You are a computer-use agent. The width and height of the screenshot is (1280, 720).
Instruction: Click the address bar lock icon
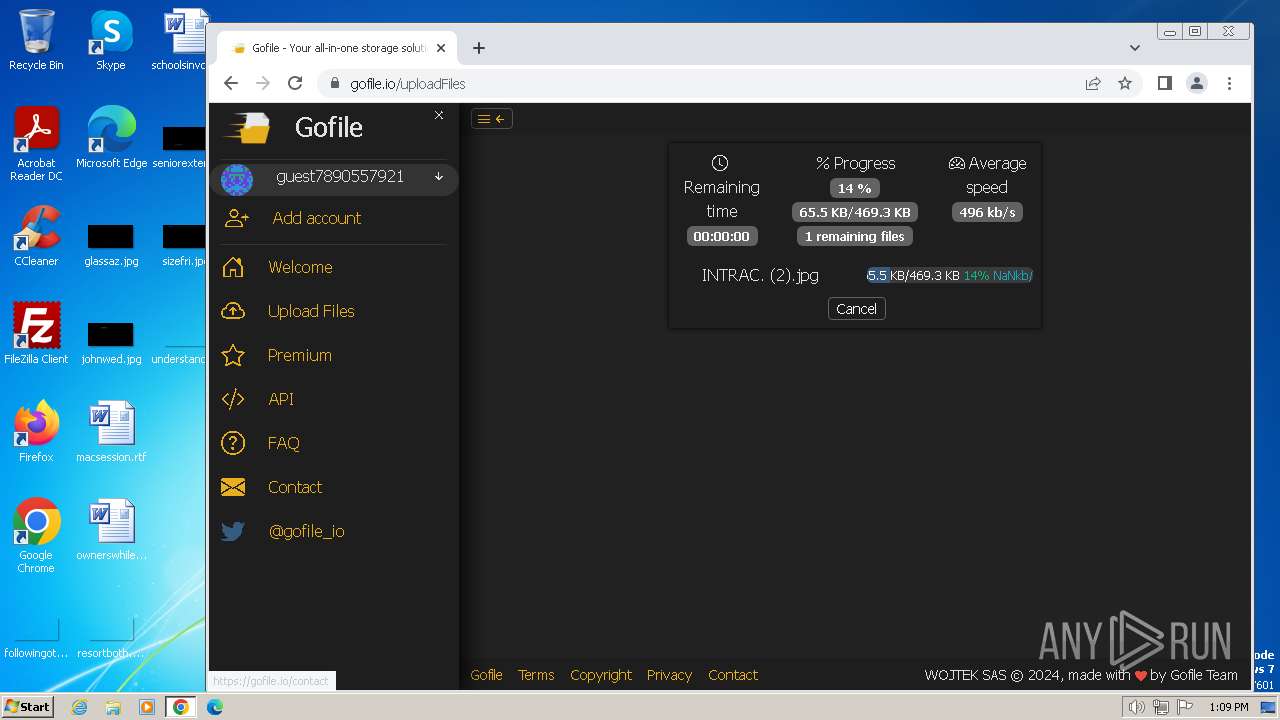[x=335, y=84]
